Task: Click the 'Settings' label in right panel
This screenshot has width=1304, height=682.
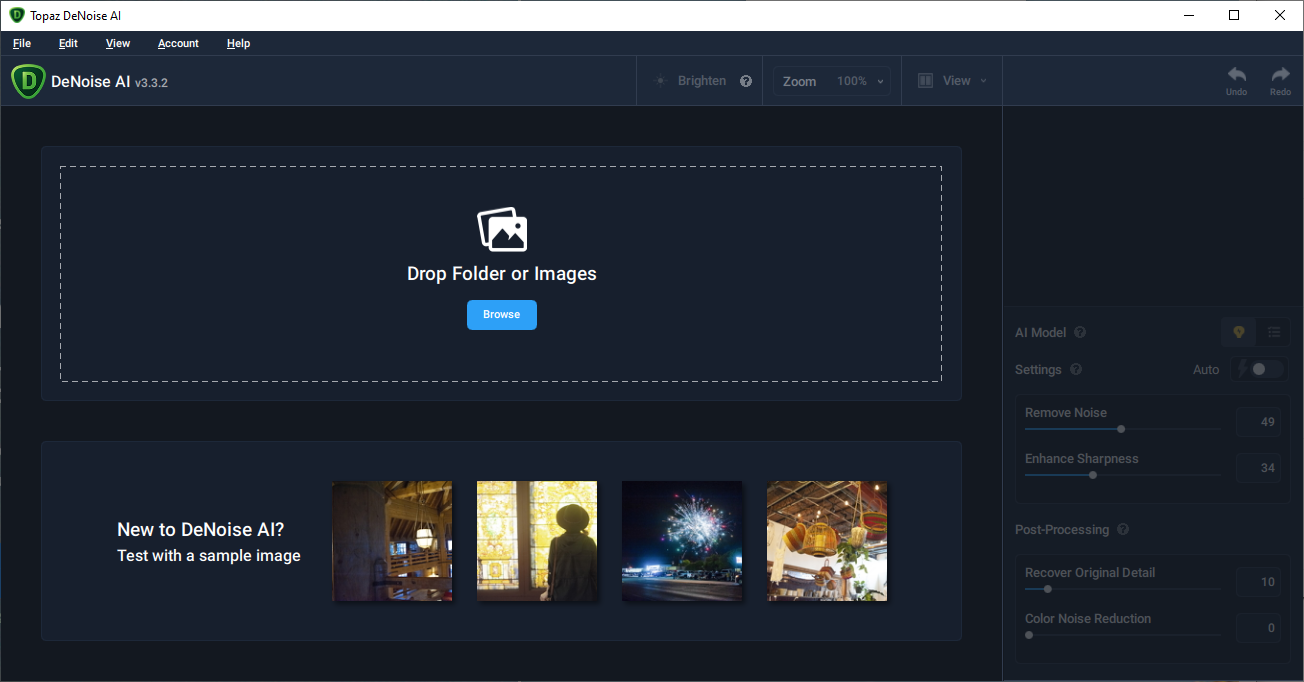Action: 1038,369
